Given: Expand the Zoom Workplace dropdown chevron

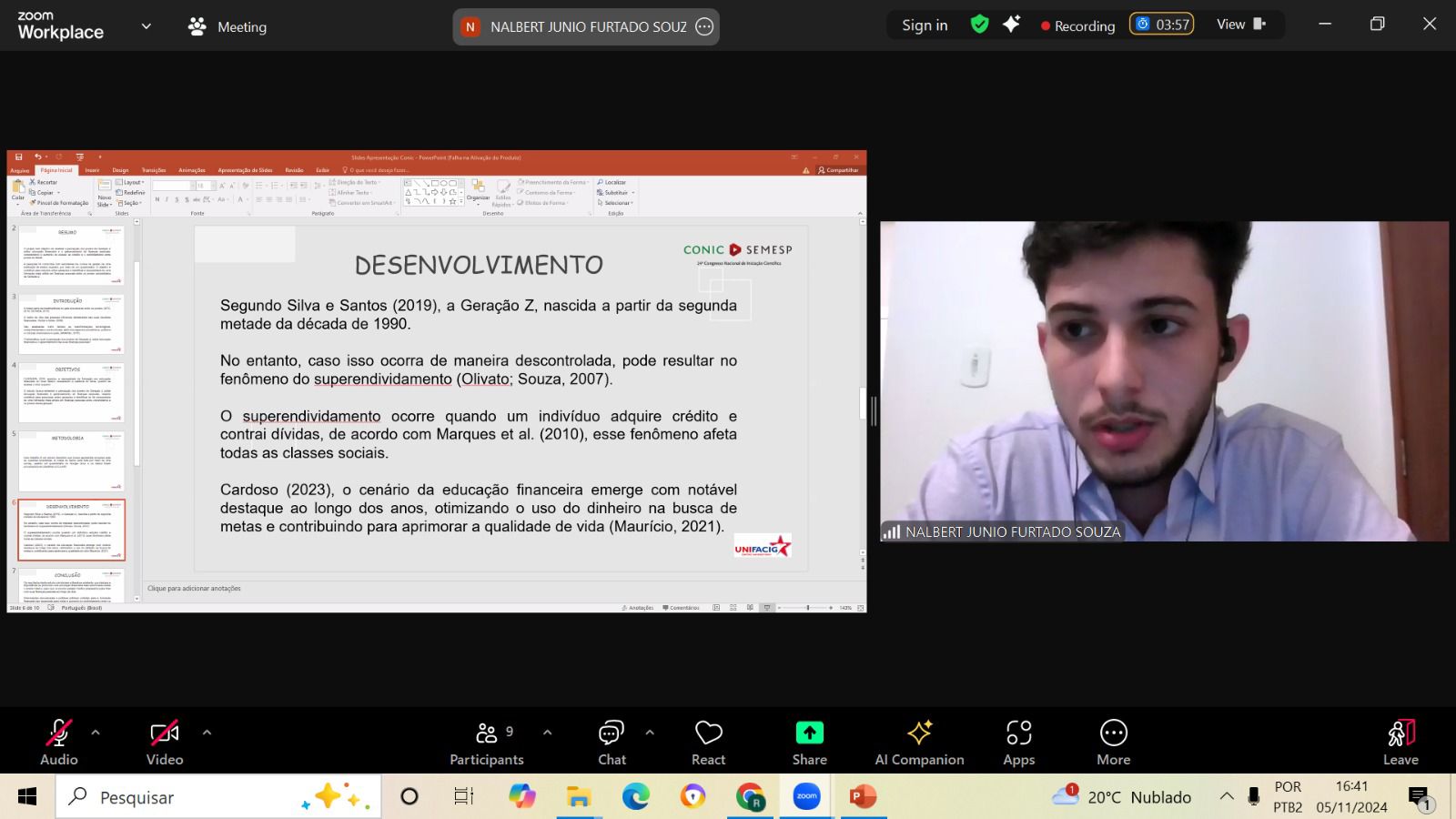Looking at the screenshot, I should pyautogui.click(x=146, y=26).
